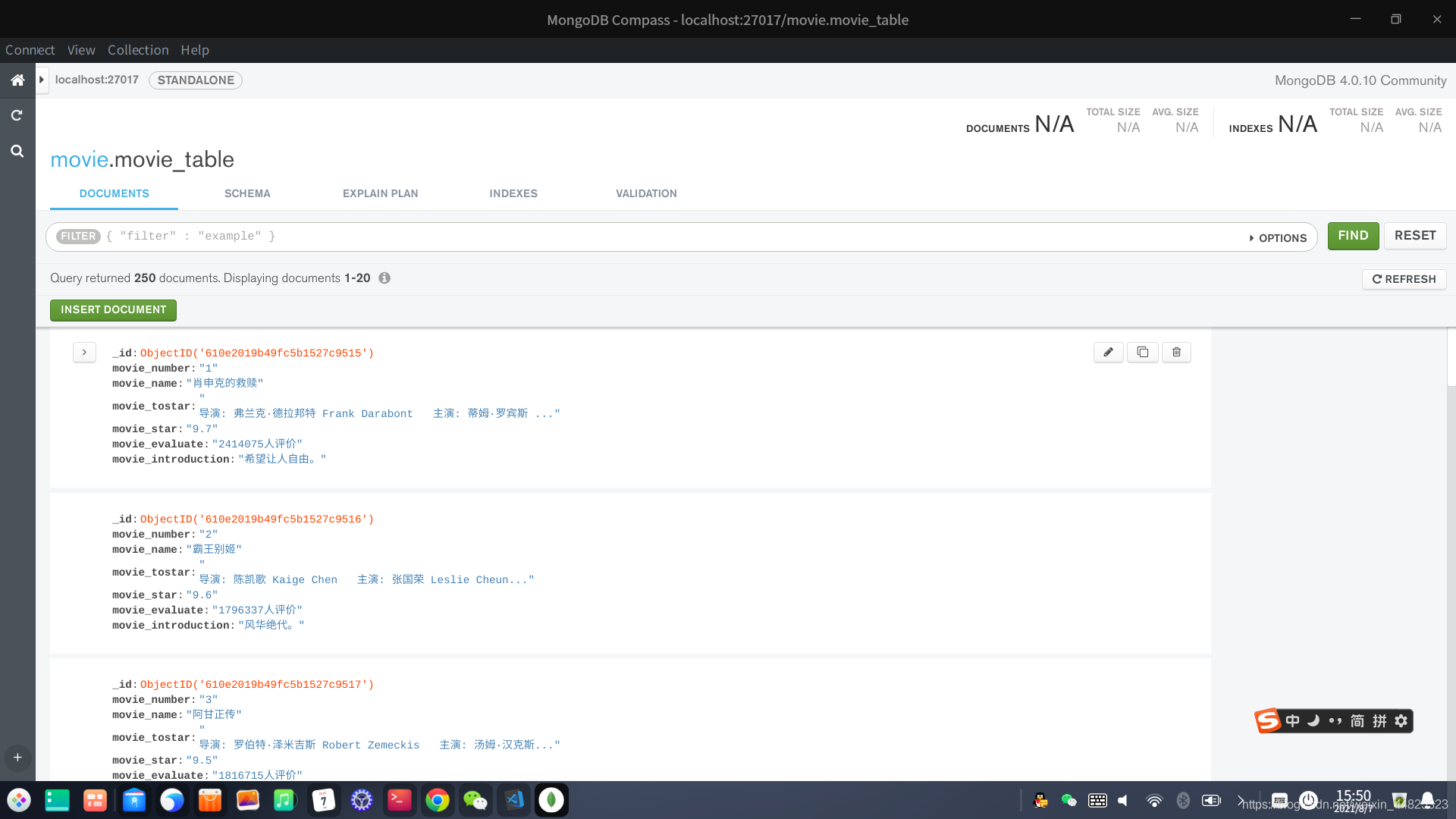
Task: Expand the query OPTIONS
Action: (1278, 238)
